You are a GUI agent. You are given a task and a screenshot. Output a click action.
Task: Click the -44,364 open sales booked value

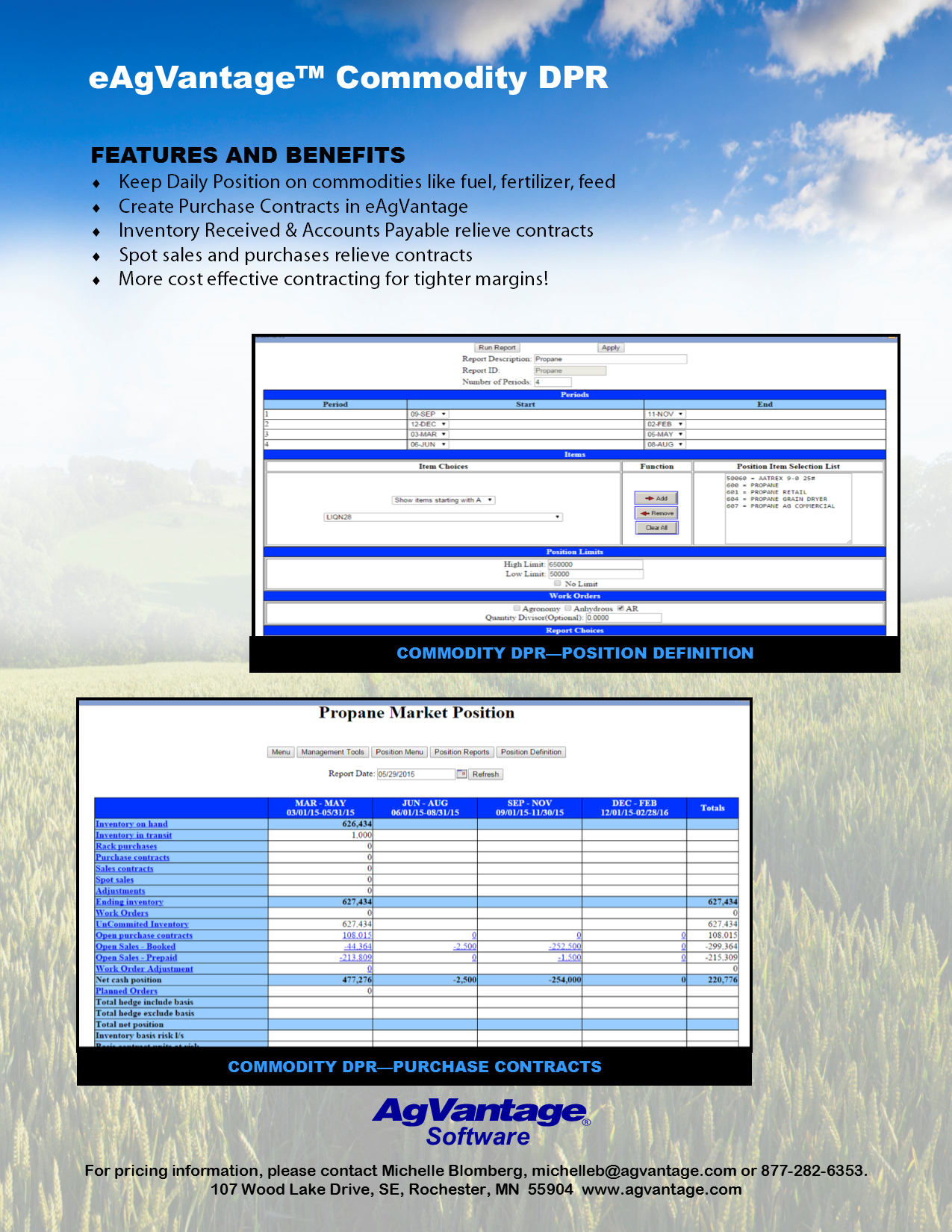click(358, 947)
